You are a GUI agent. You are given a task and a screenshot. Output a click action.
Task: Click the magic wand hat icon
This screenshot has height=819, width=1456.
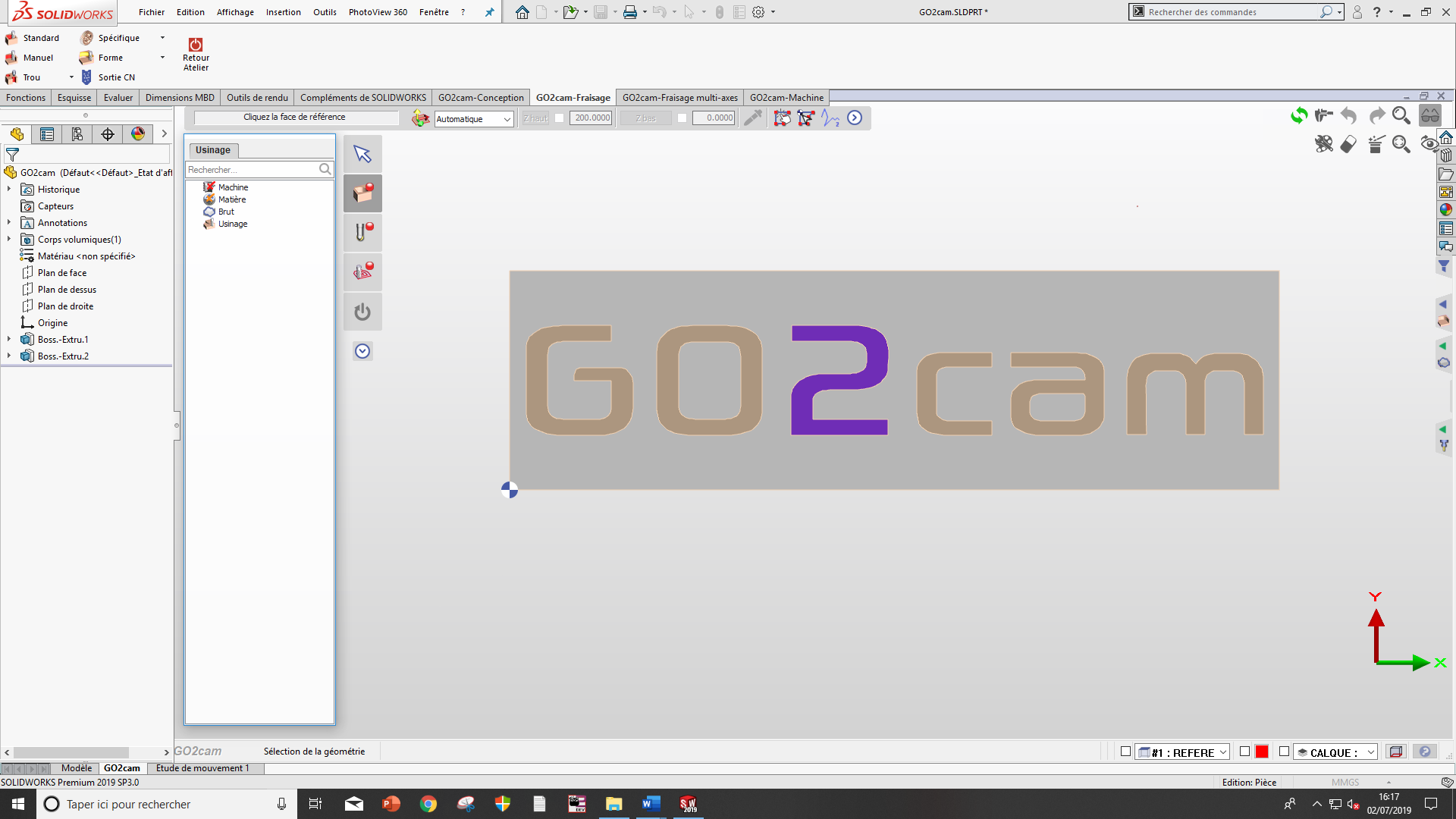[1376, 144]
